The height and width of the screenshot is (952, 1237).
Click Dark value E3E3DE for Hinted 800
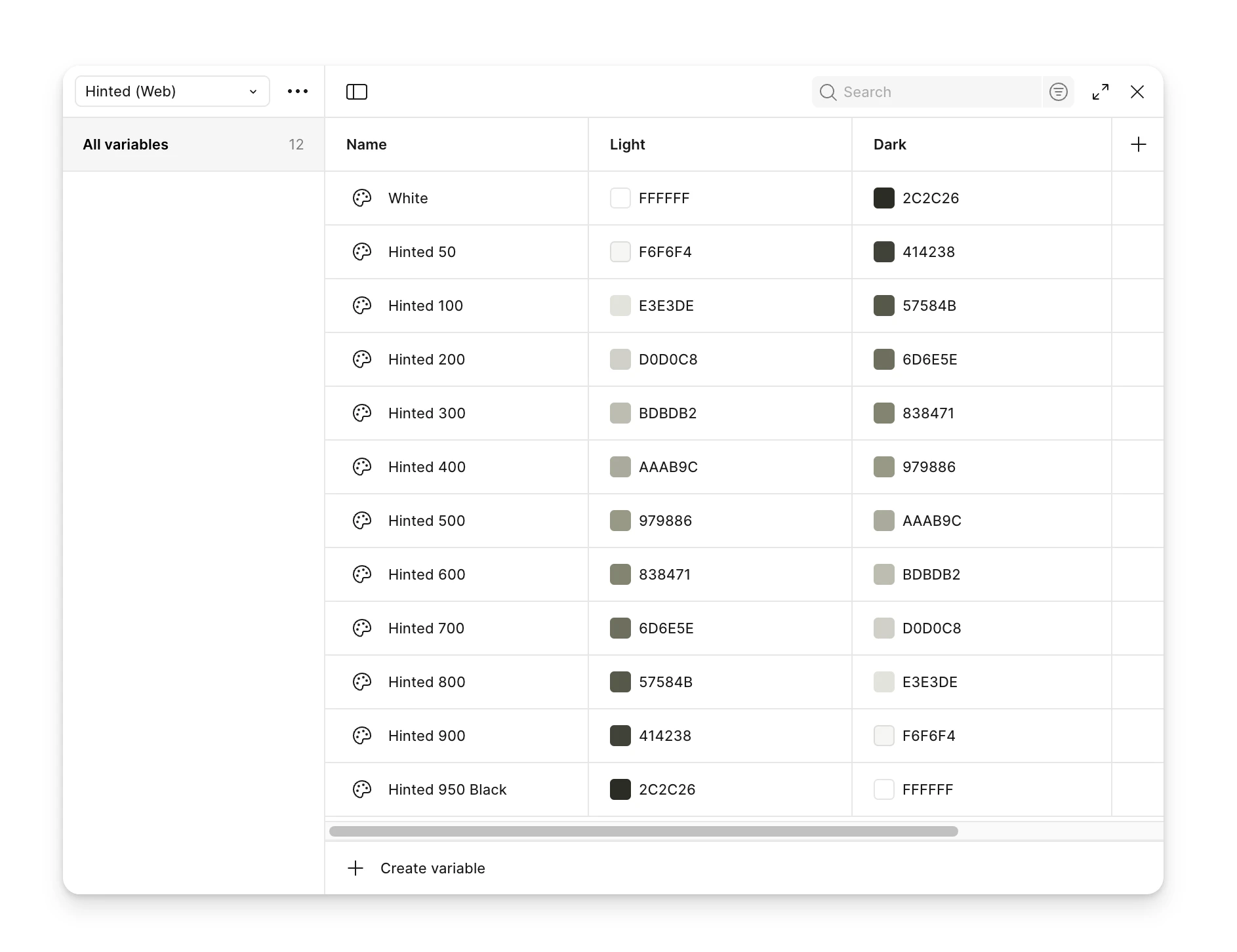point(930,682)
